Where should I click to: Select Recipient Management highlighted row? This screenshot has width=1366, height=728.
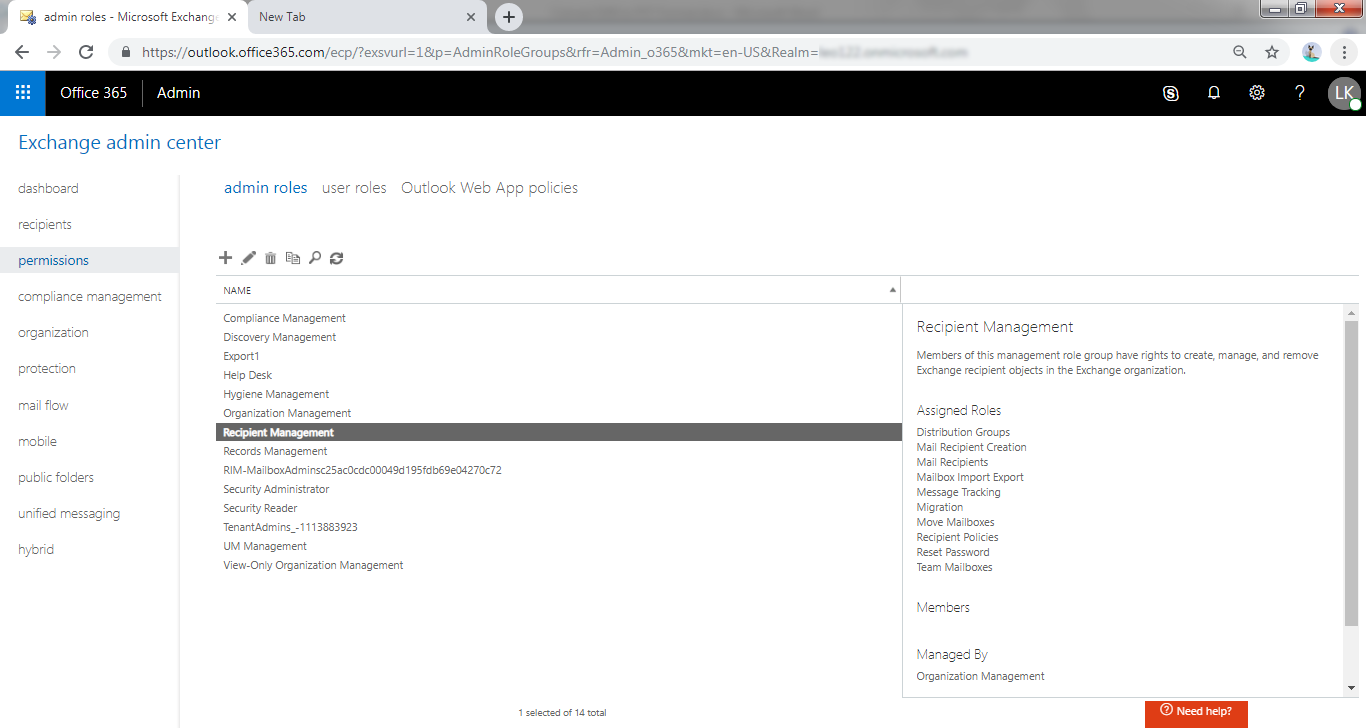pyautogui.click(x=558, y=432)
